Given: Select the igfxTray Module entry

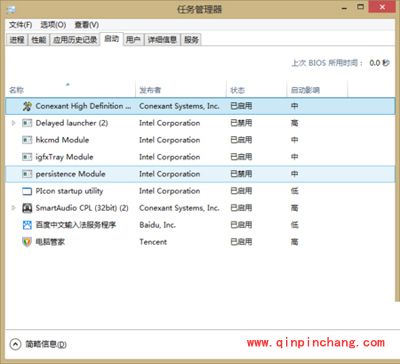Looking at the screenshot, I should 64,157.
